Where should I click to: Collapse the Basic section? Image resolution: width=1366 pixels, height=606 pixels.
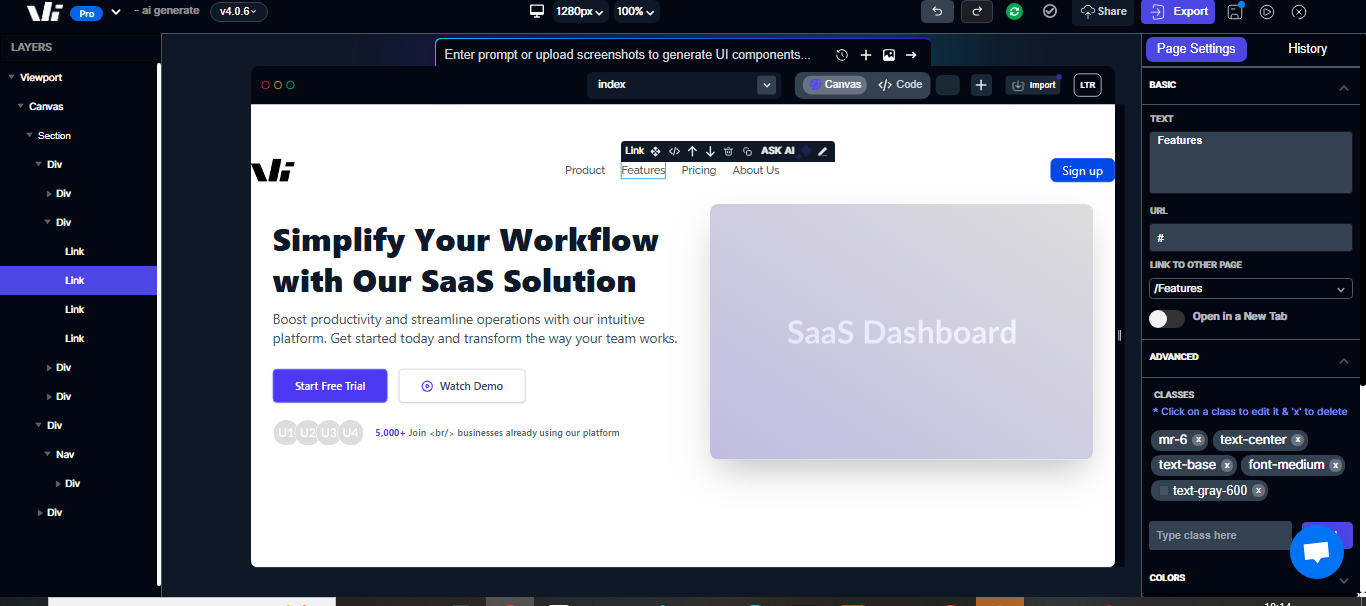pyautogui.click(x=1343, y=87)
